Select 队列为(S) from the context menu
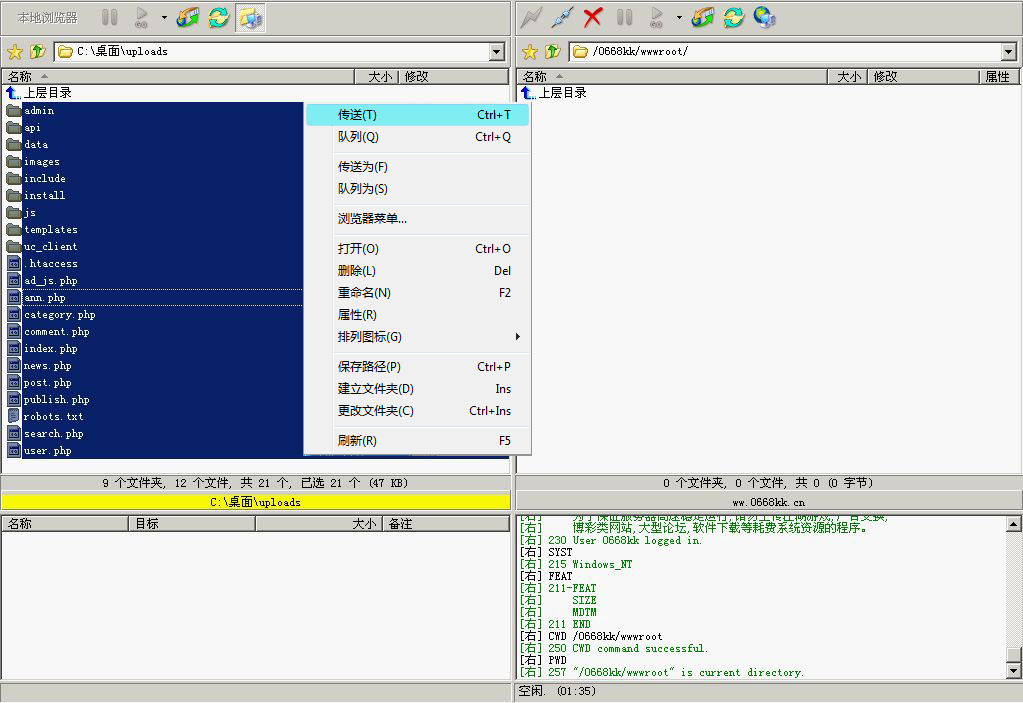This screenshot has width=1023, height=703. coord(418,188)
